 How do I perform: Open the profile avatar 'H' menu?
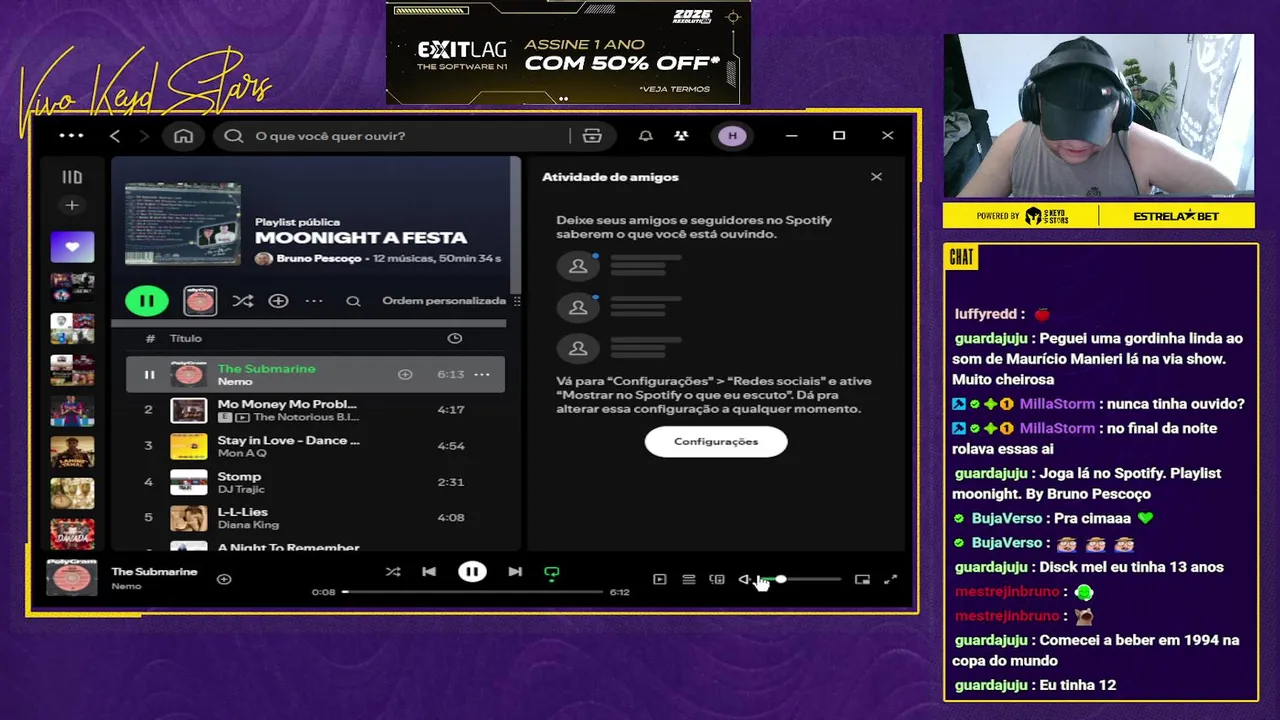coord(732,136)
